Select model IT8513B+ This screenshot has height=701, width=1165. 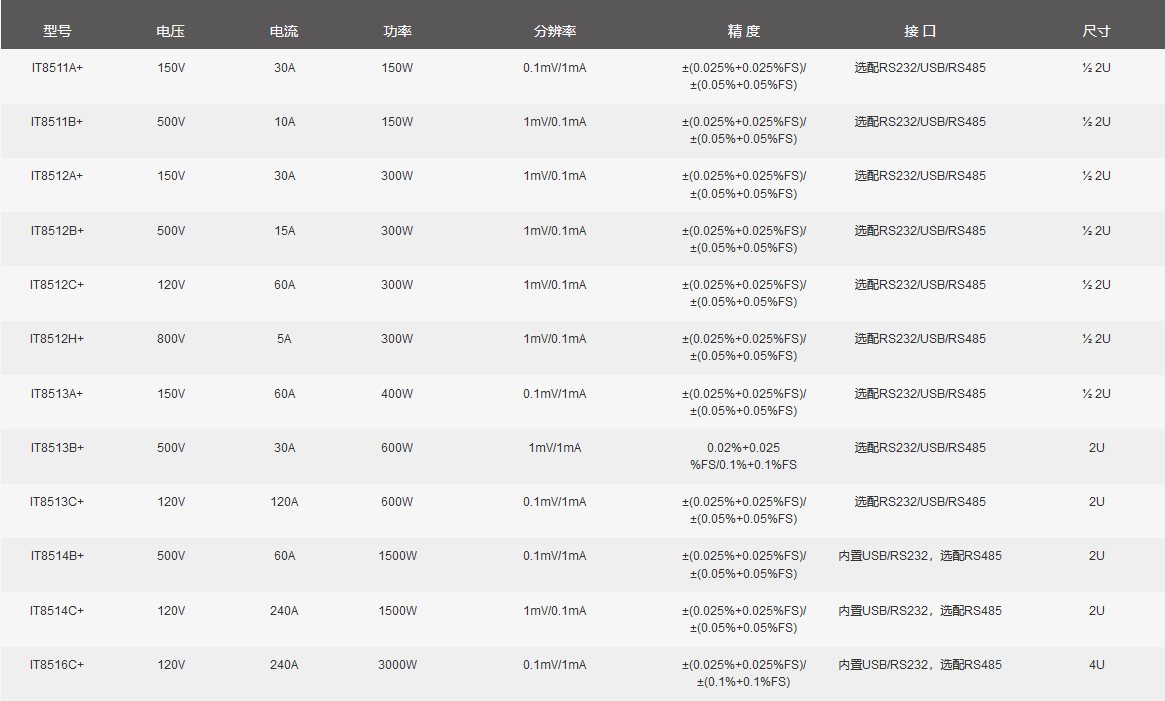tap(57, 448)
